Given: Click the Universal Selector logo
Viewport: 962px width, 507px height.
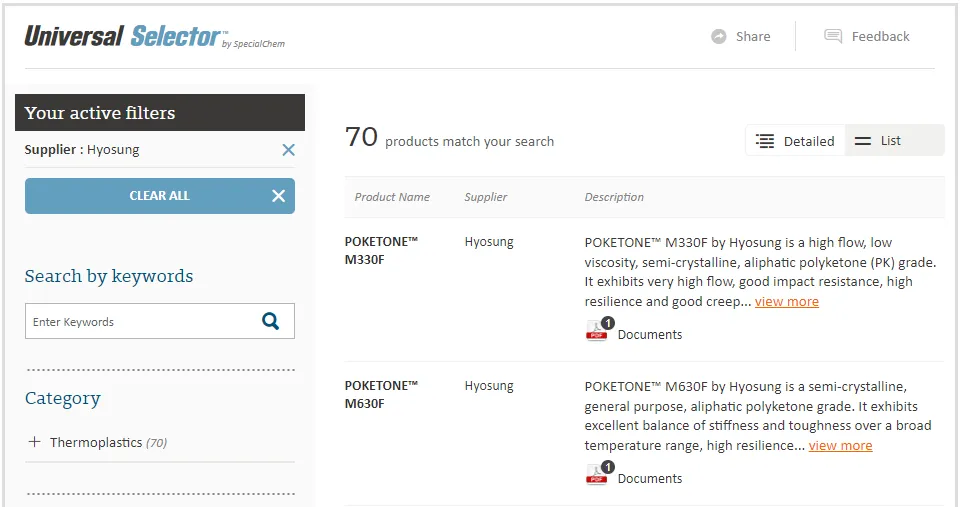Looking at the screenshot, I should (154, 37).
